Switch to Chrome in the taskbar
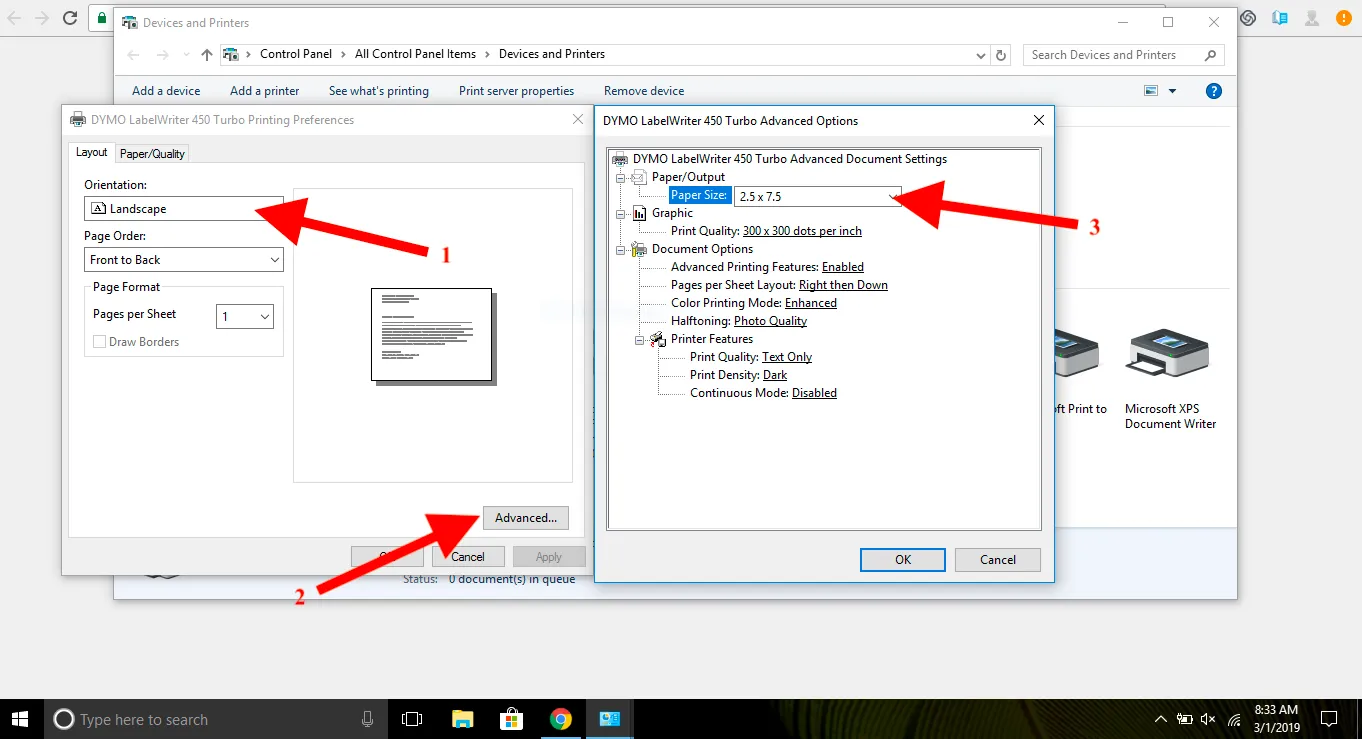The image size is (1362, 739). (561, 719)
